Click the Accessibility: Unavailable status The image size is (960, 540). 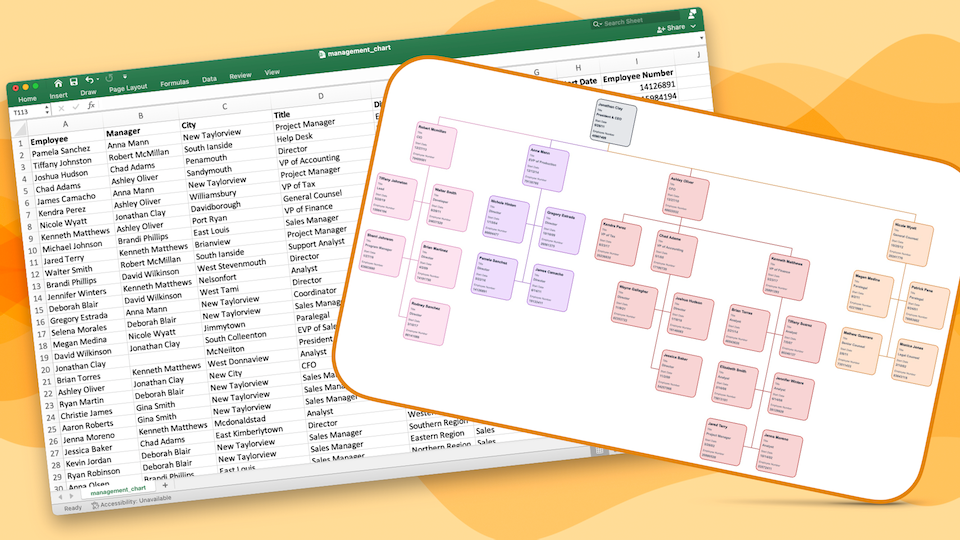click(131, 501)
